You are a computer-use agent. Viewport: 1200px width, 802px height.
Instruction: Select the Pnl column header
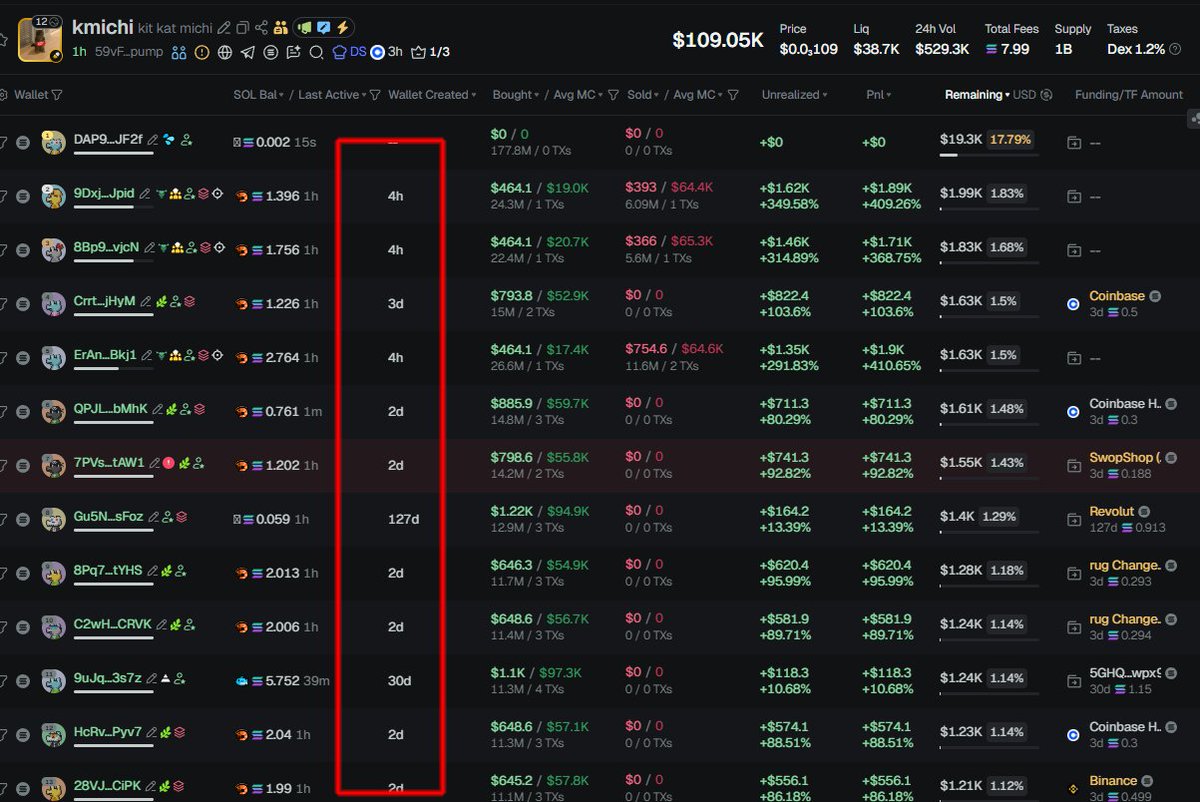tap(876, 95)
